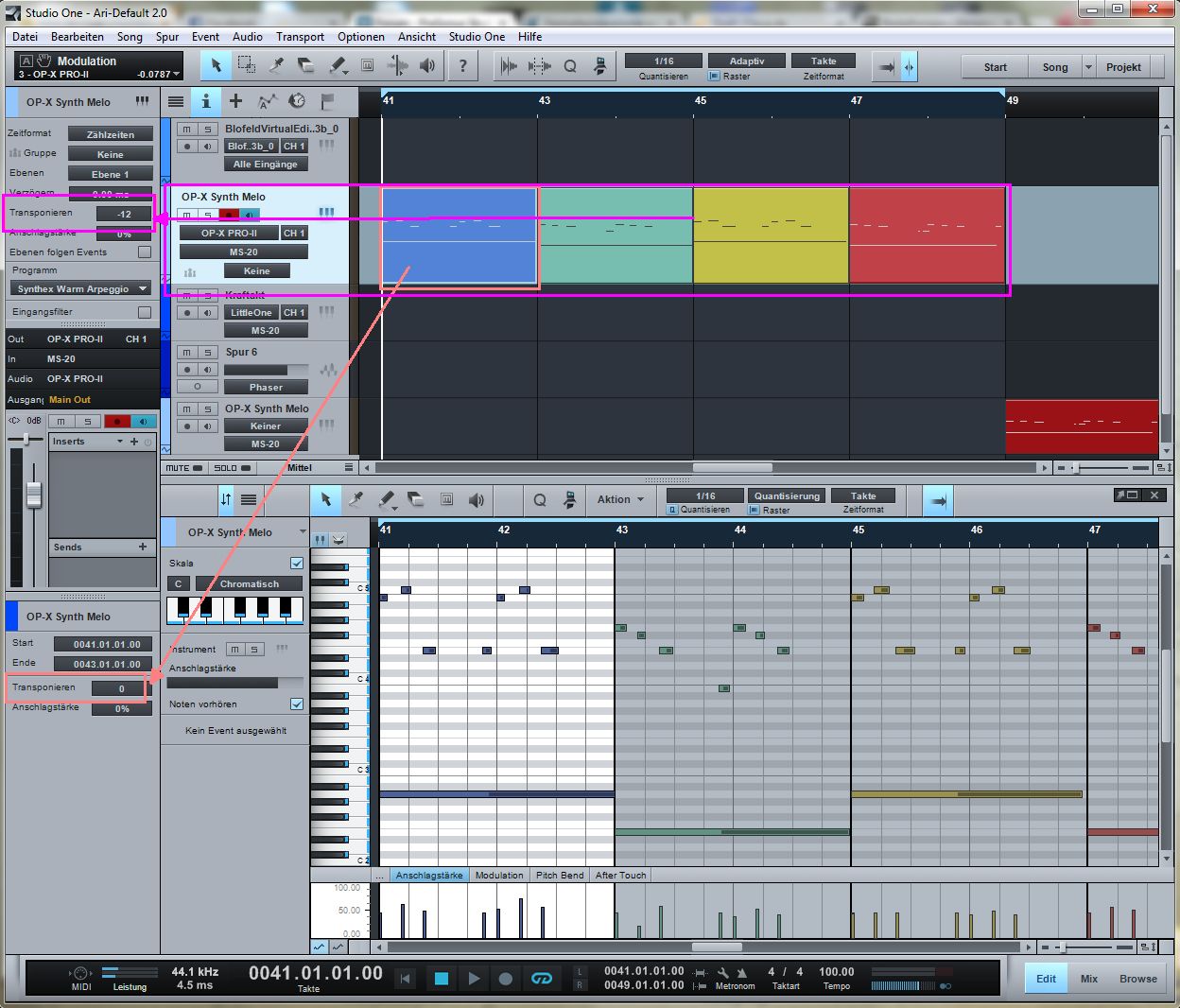
Task: Switch to the After Touch tab
Action: coord(620,876)
